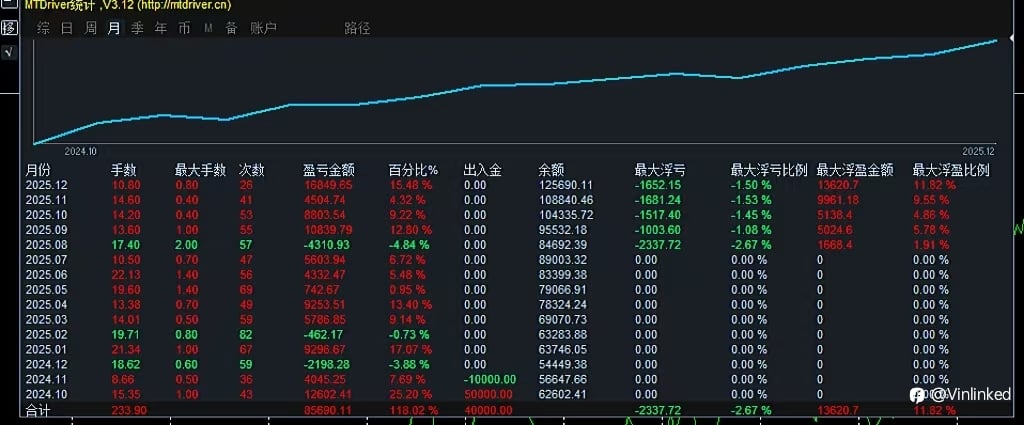Switch to the 日 daily tab
The width and height of the screenshot is (1024, 425).
tap(67, 28)
